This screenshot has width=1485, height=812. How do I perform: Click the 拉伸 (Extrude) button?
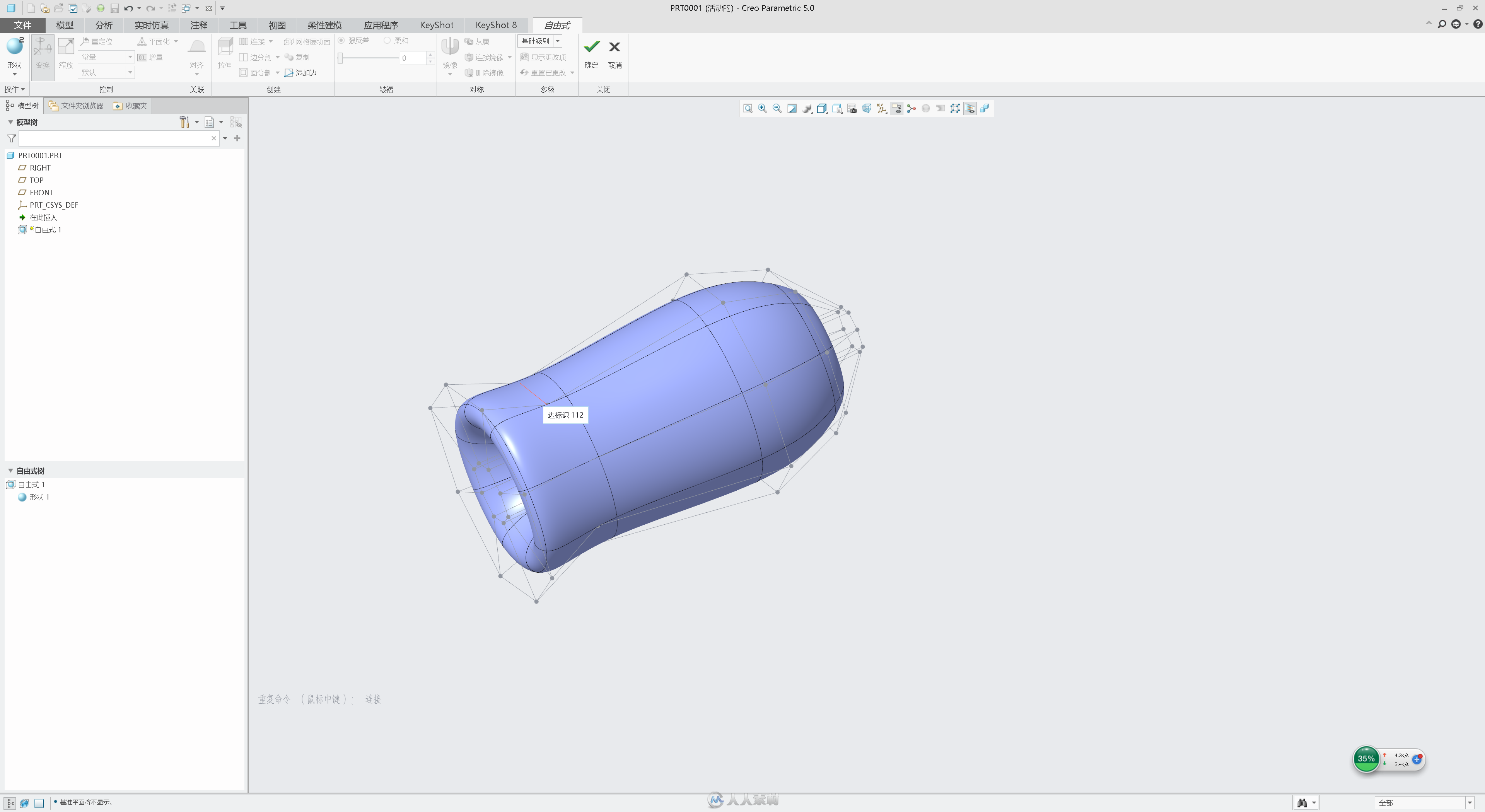(x=225, y=54)
